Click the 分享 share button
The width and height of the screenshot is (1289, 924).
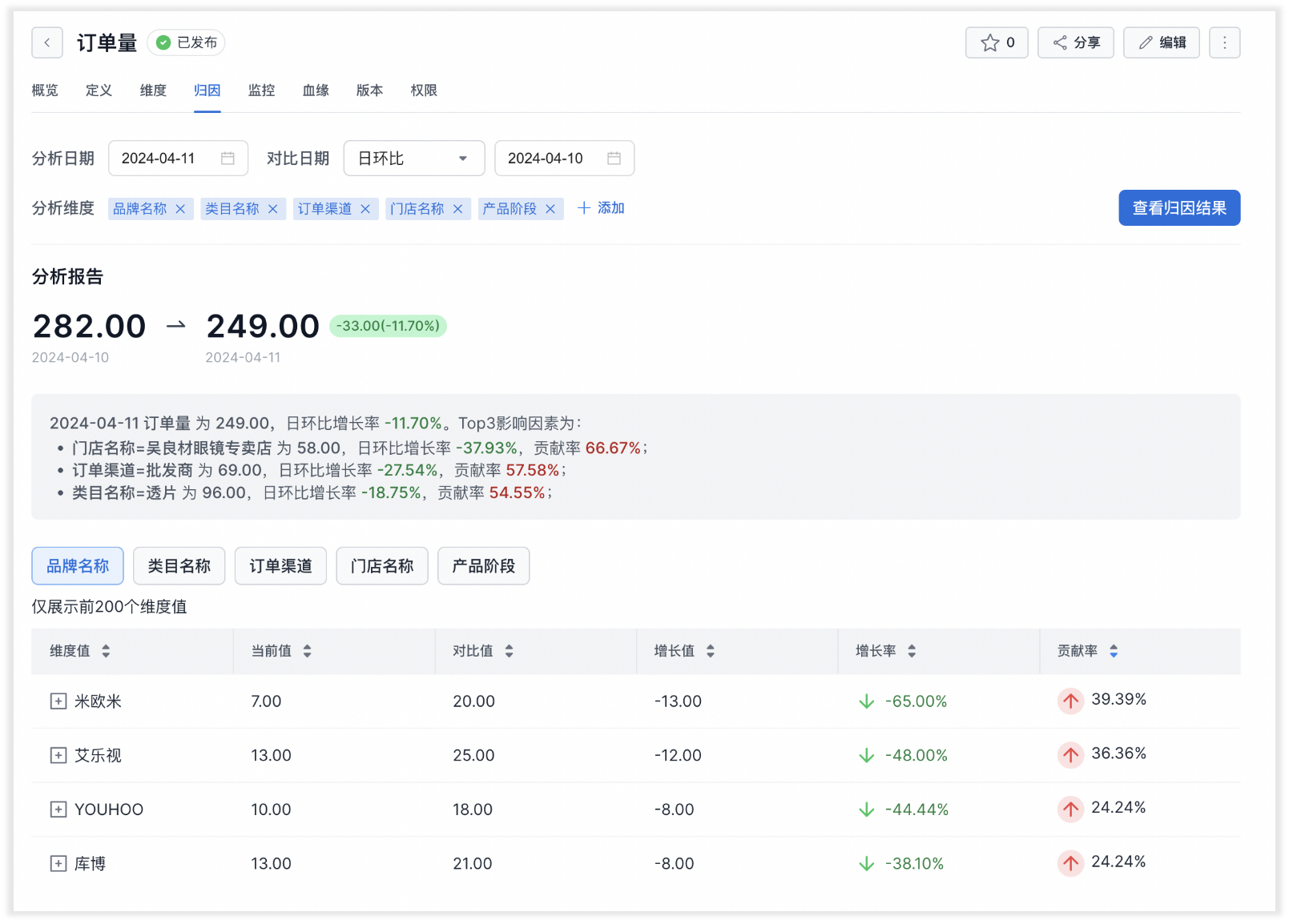1075,42
